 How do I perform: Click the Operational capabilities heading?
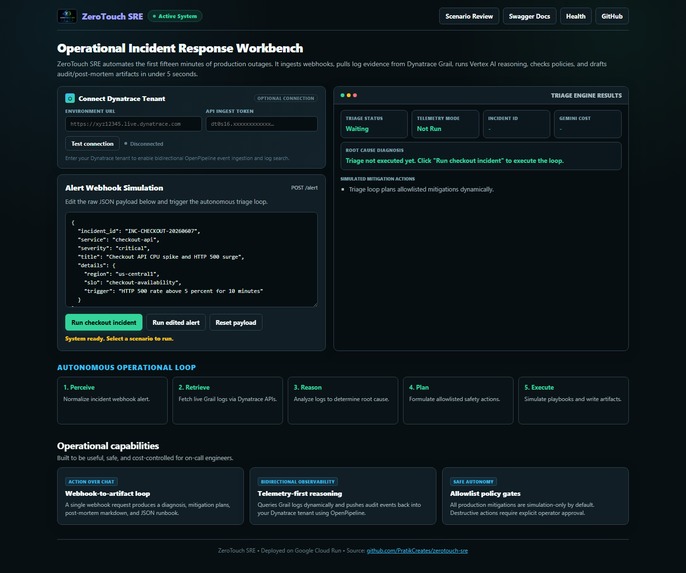coord(108,446)
